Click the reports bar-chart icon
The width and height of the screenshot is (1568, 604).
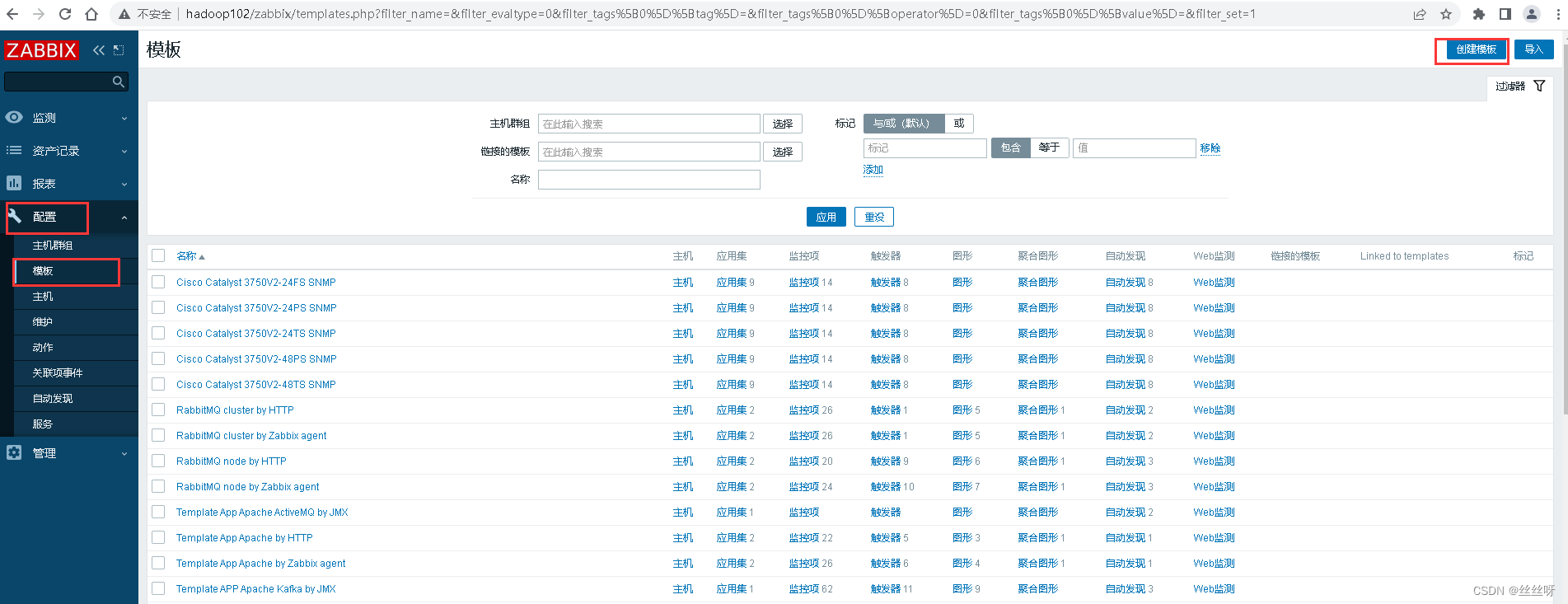coord(14,183)
